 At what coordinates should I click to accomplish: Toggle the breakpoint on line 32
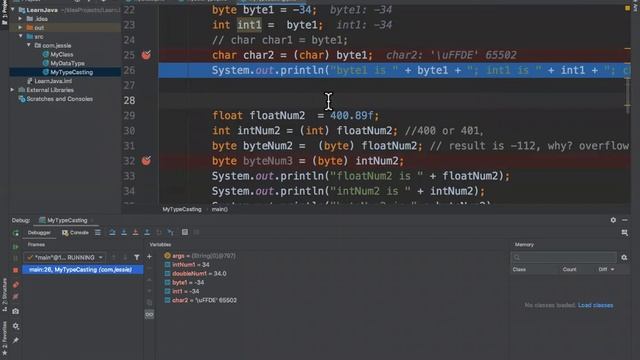pos(146,160)
